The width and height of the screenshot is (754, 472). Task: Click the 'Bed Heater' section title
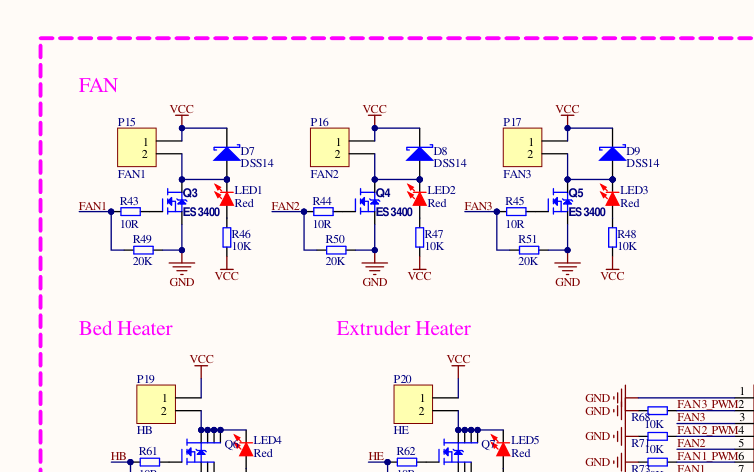(x=126, y=329)
